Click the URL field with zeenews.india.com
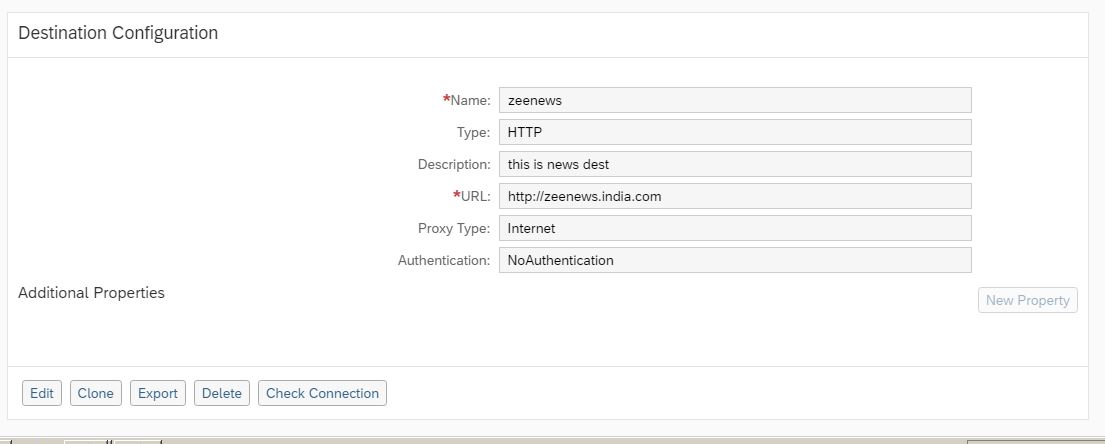 (x=734, y=196)
